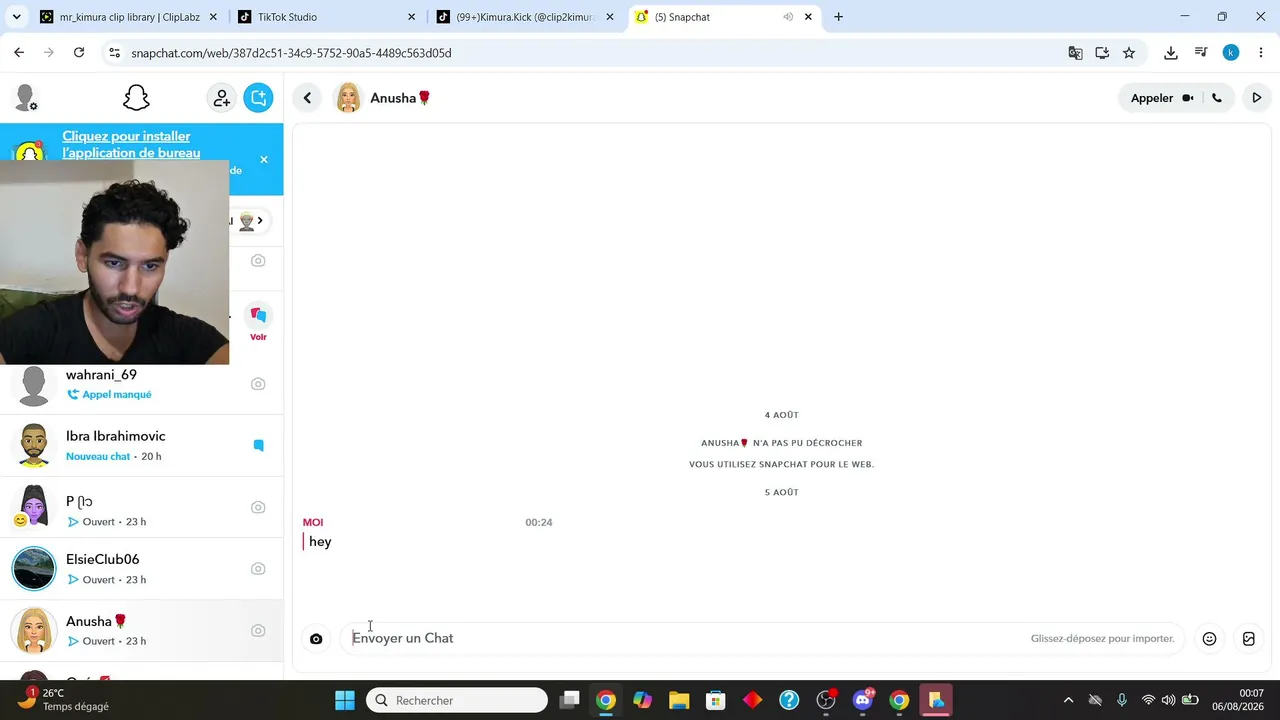Close the Snapchat tab
Screen dimensions: 1280x720
click(x=809, y=17)
